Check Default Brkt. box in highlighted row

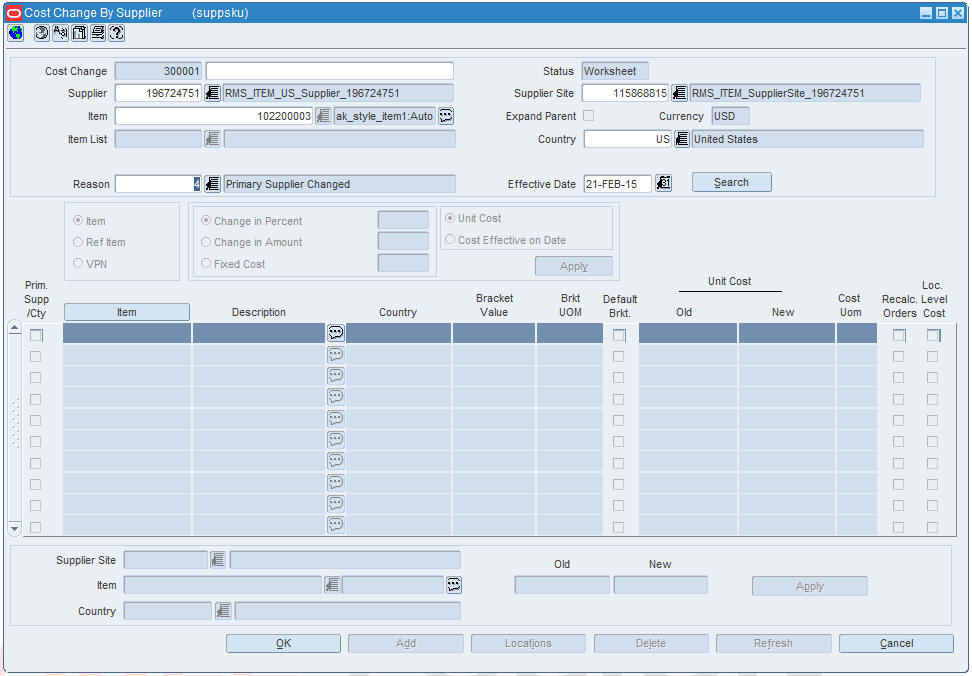coord(619,335)
